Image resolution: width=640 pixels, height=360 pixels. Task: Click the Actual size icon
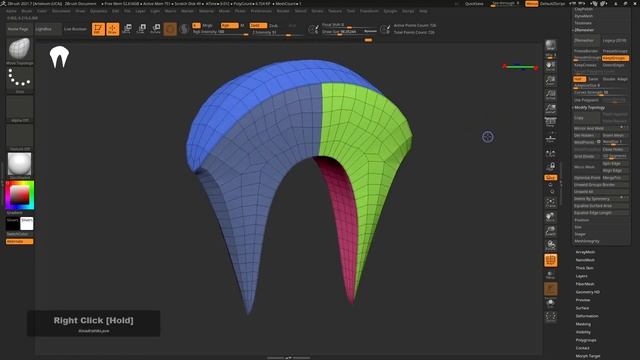pyautogui.click(x=551, y=94)
